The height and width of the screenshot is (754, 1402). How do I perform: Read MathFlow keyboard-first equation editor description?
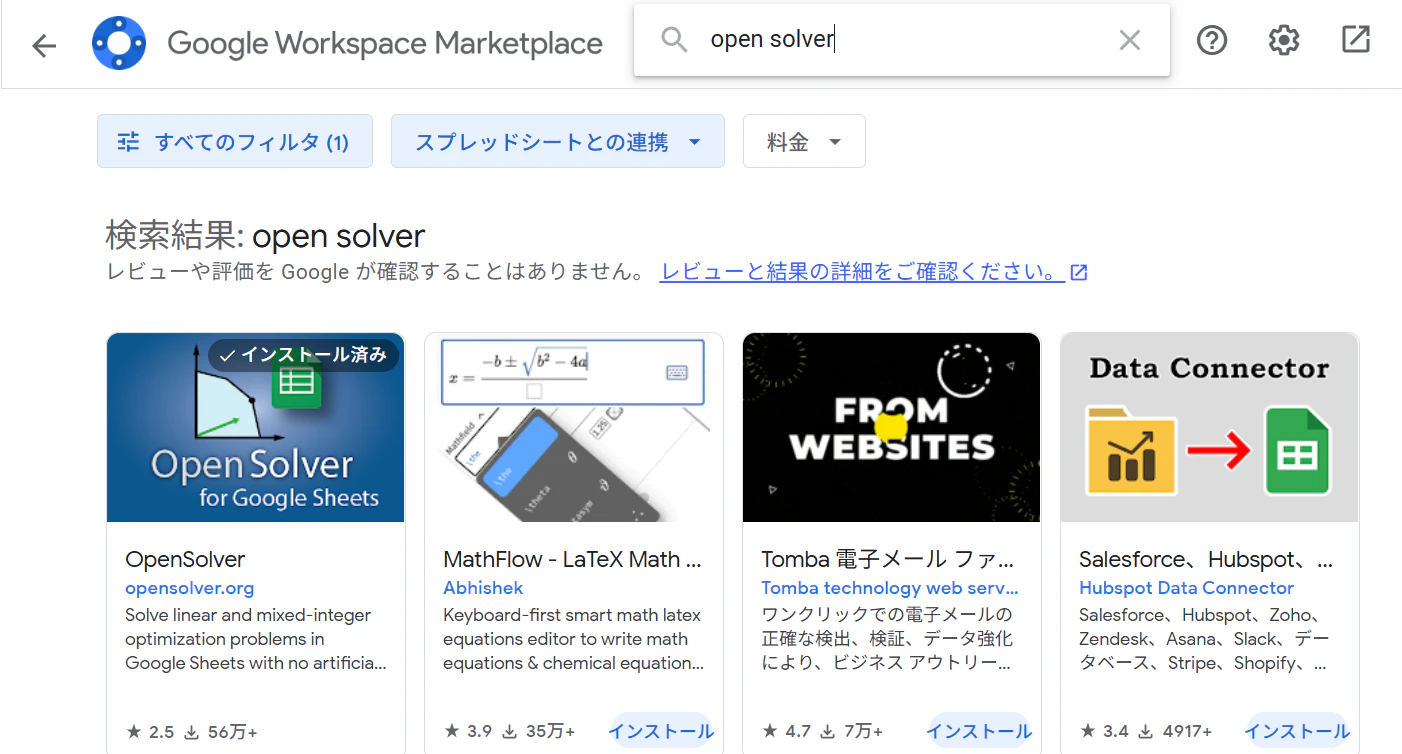point(574,639)
